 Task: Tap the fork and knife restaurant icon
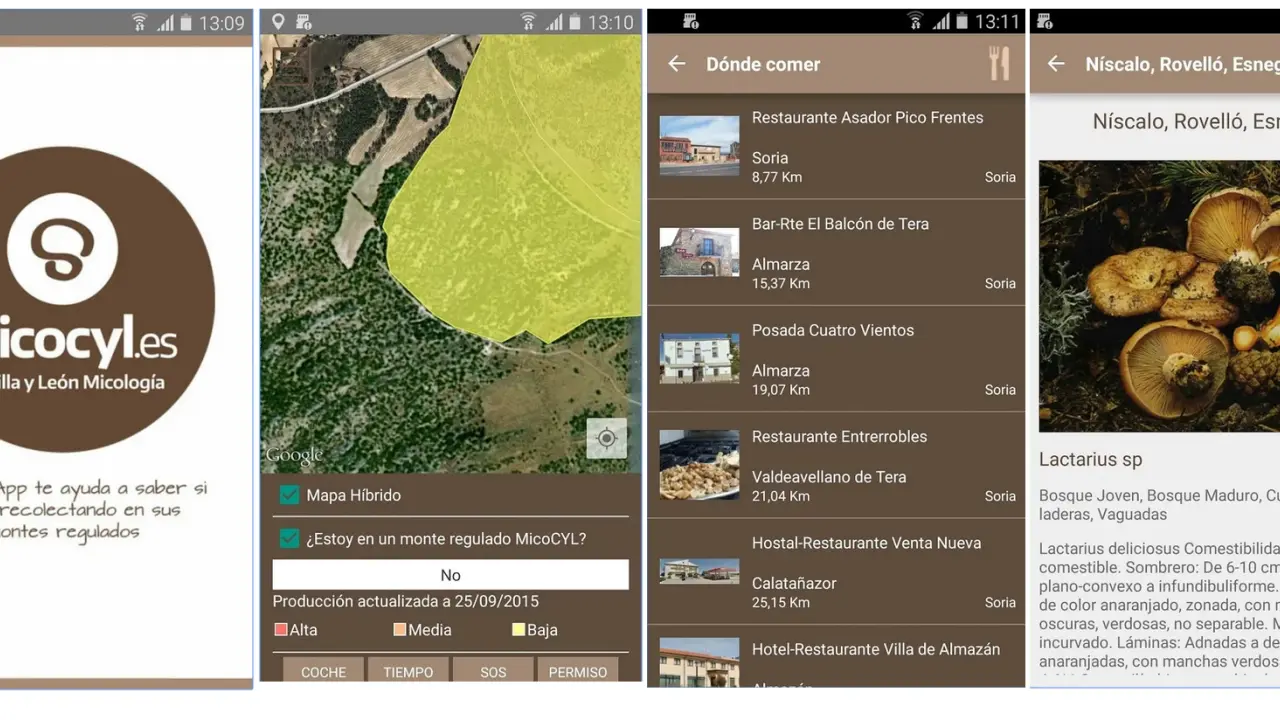pyautogui.click(x=998, y=64)
